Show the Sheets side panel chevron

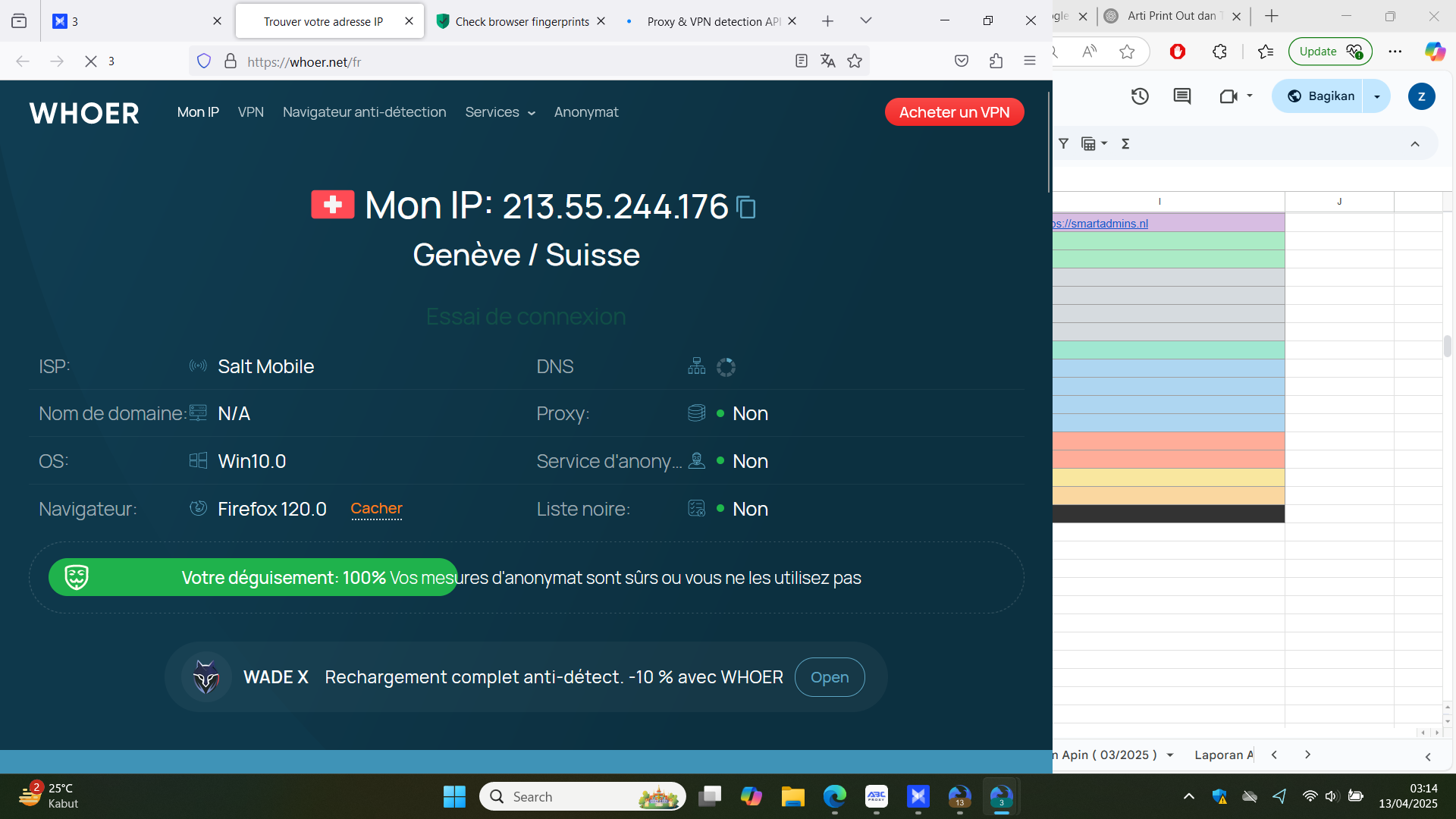pyautogui.click(x=1428, y=757)
